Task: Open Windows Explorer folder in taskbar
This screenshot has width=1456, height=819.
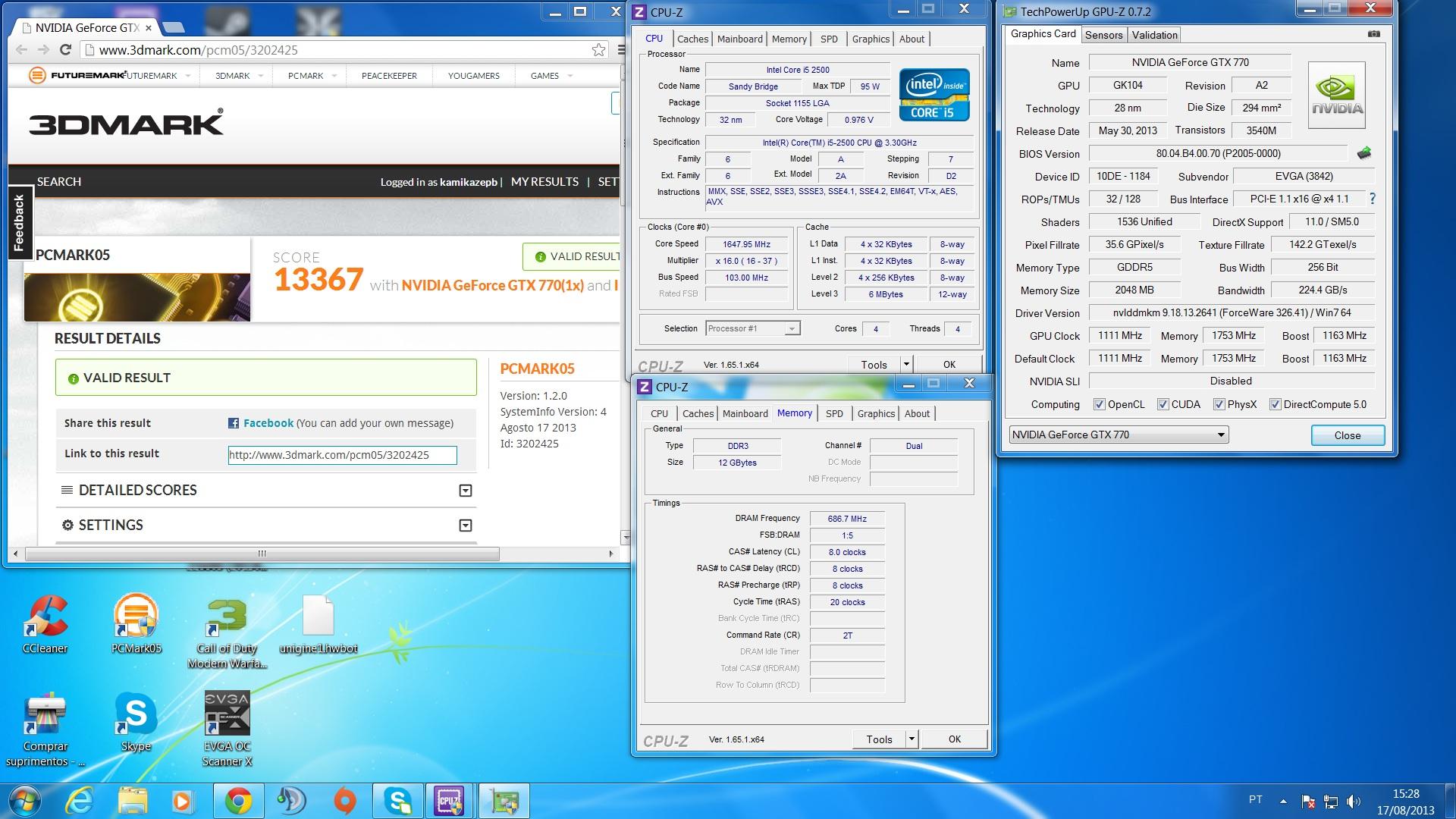Action: pyautogui.click(x=133, y=801)
